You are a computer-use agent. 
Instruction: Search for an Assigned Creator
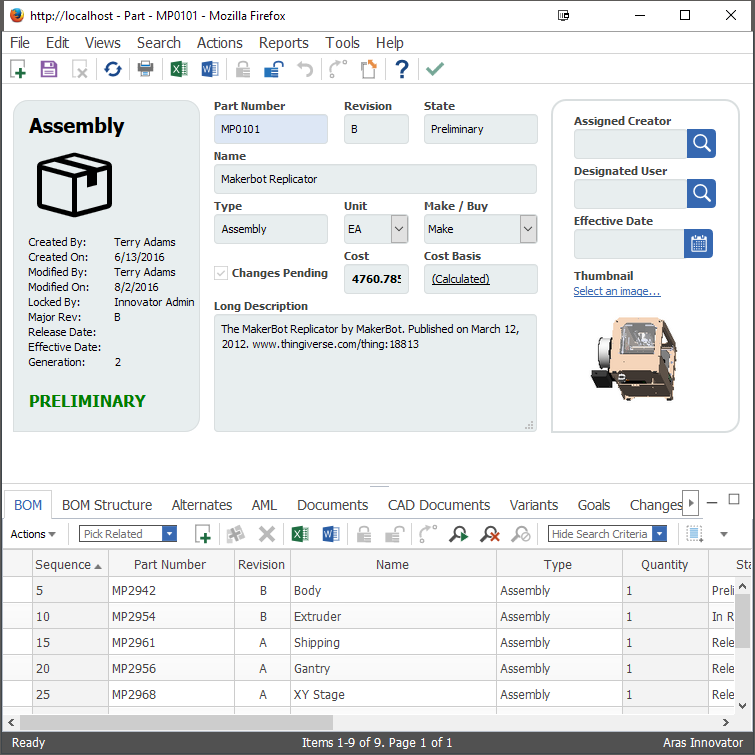(701, 143)
